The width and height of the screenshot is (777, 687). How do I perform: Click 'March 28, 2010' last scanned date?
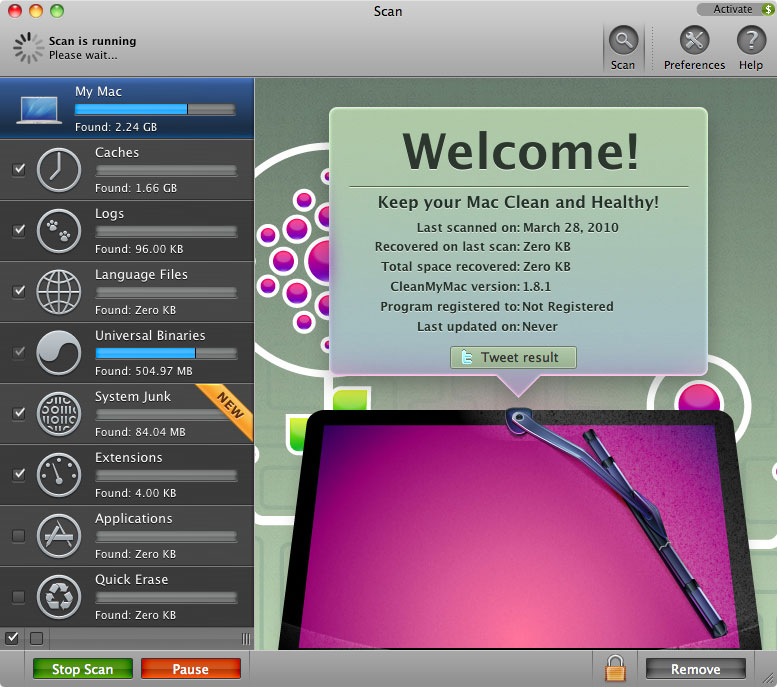(x=571, y=228)
